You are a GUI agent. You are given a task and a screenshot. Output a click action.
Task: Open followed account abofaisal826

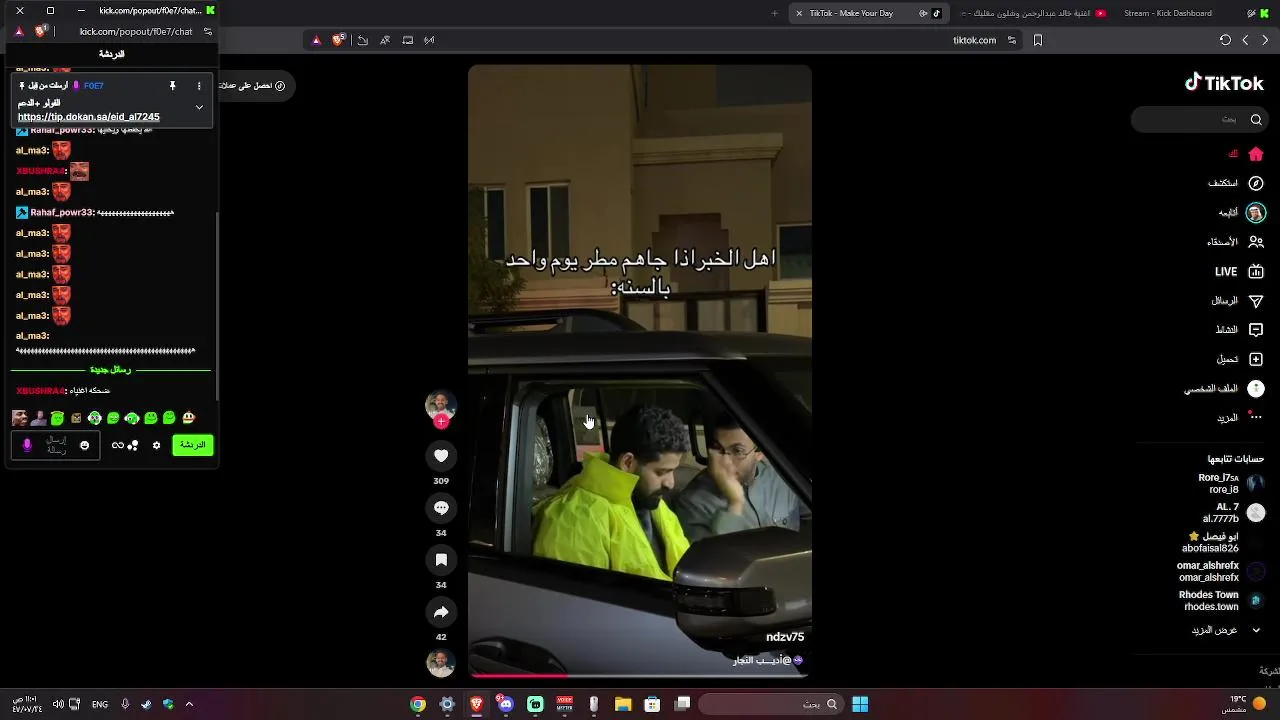click(x=1225, y=542)
